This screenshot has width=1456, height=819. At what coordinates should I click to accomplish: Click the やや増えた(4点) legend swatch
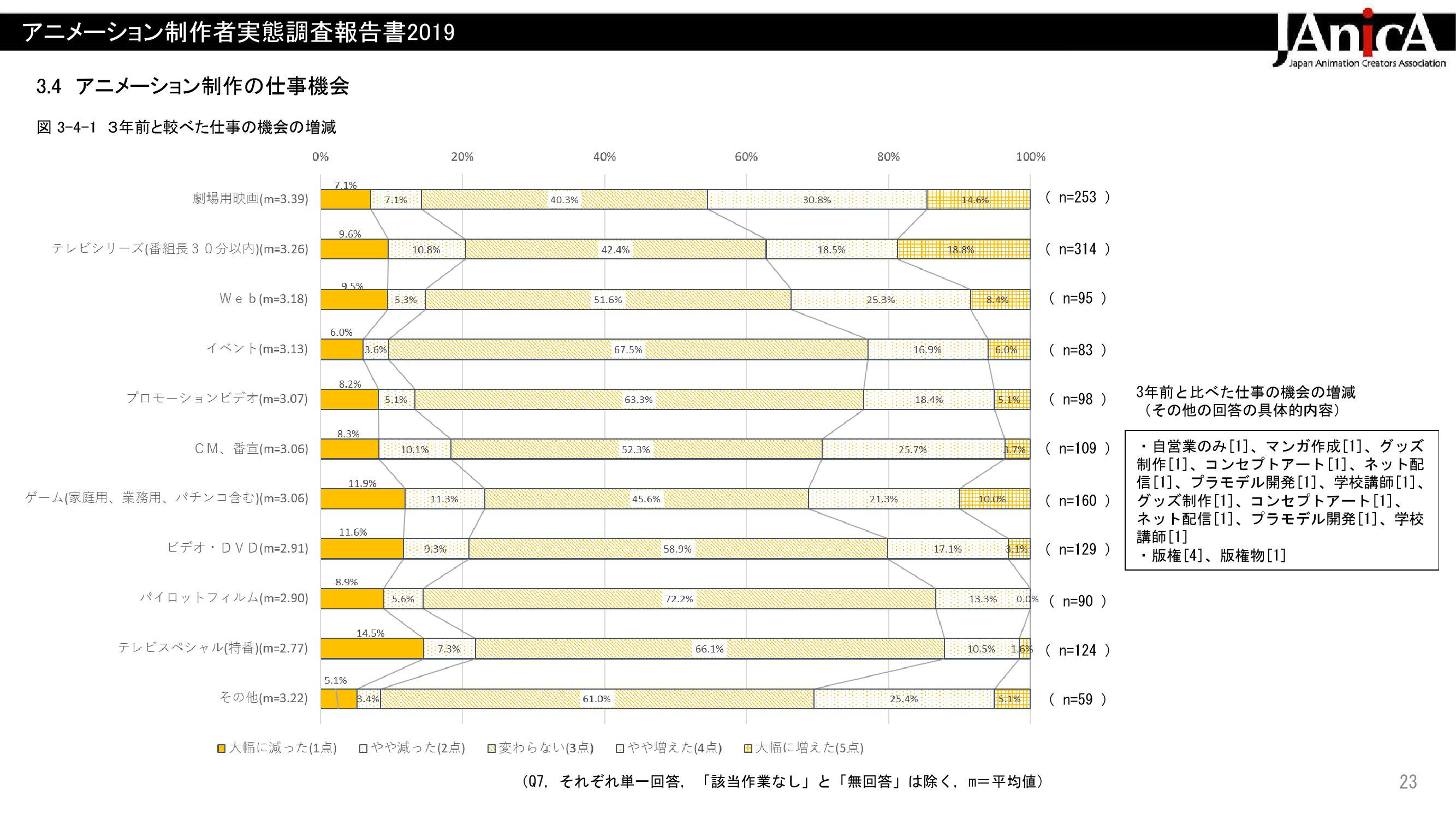click(x=620, y=749)
